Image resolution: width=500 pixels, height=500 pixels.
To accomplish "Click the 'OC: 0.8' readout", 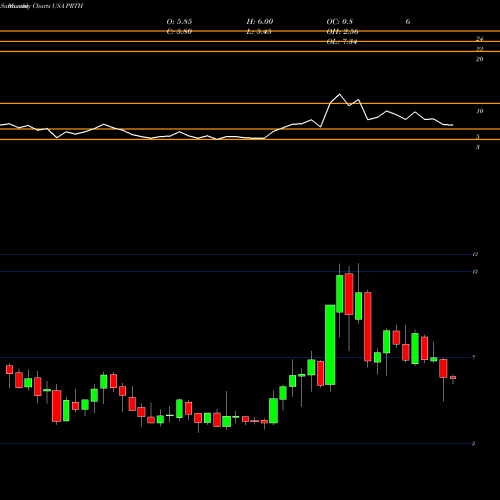I will [340, 22].
